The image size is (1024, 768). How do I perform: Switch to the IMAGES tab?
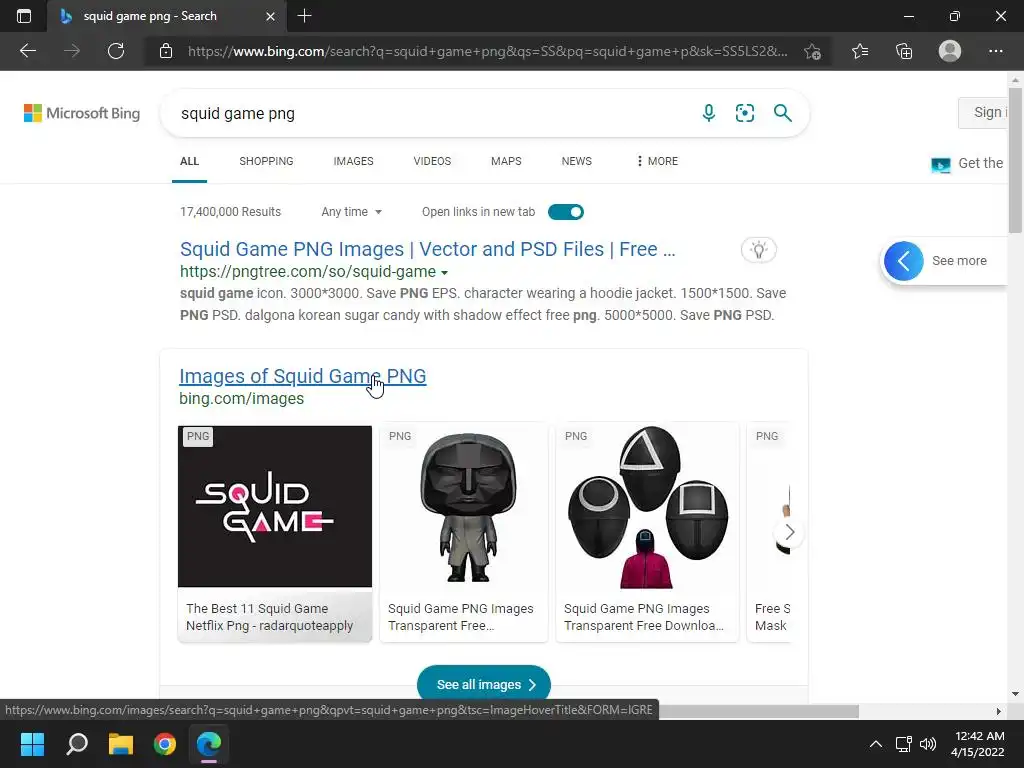pyautogui.click(x=353, y=161)
